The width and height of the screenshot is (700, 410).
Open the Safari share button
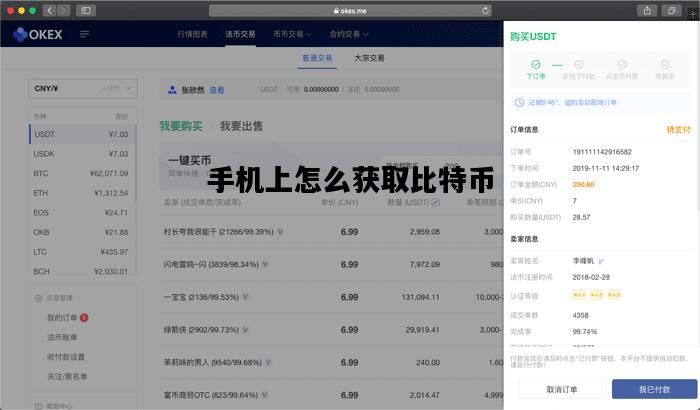click(x=647, y=11)
